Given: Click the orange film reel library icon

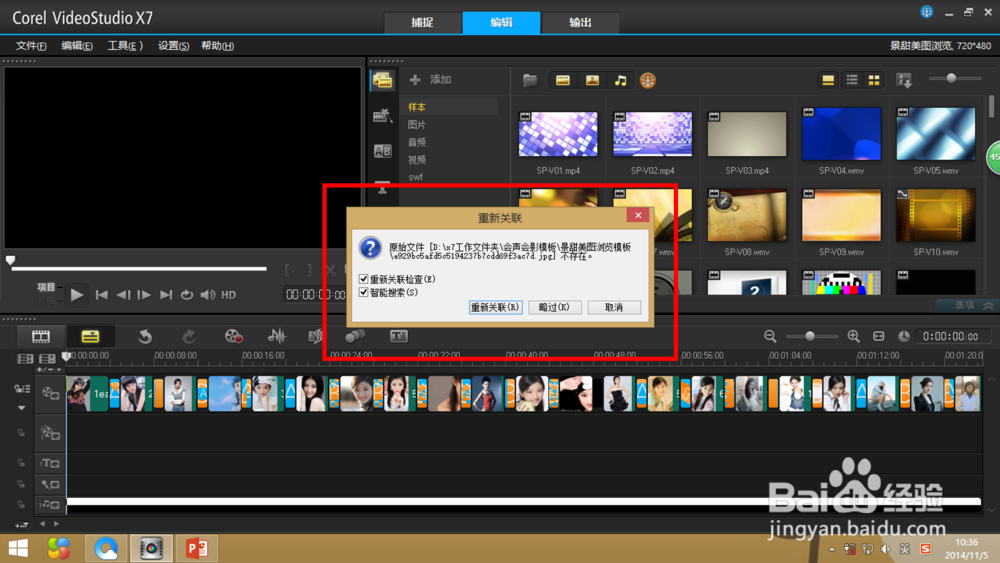Looking at the screenshot, I should (x=647, y=80).
